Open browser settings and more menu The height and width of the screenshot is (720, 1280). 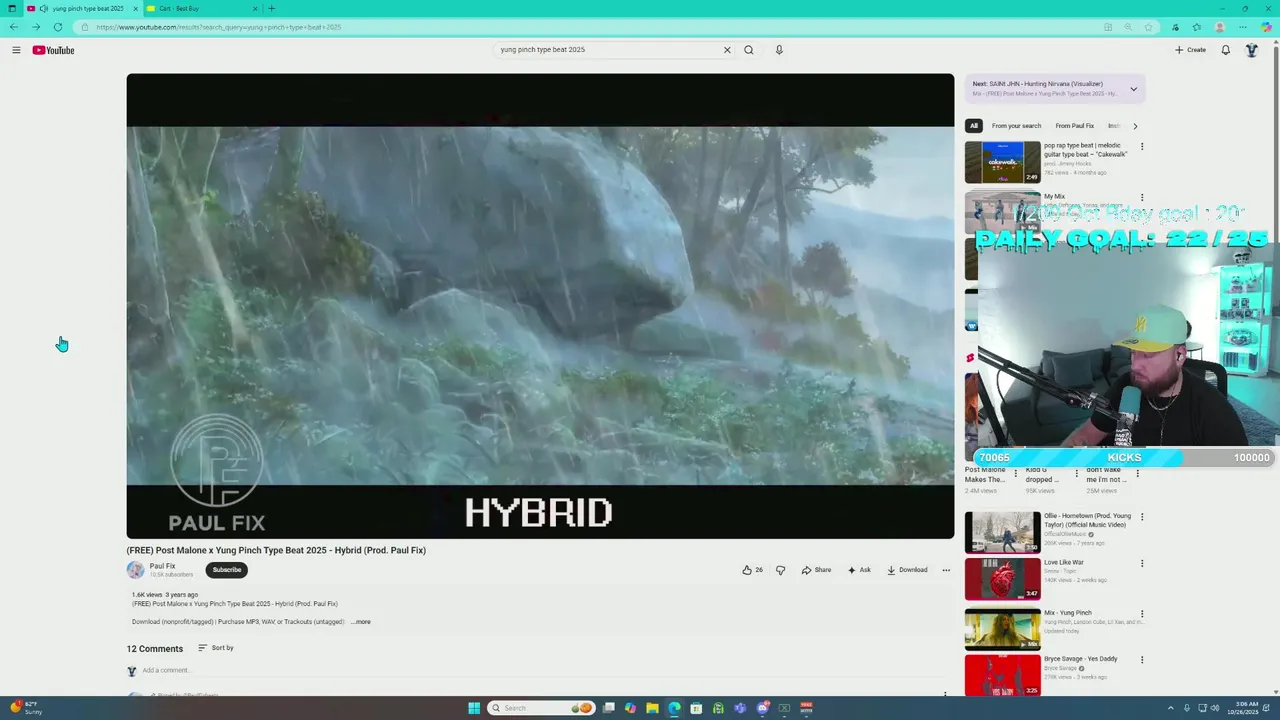[1243, 27]
